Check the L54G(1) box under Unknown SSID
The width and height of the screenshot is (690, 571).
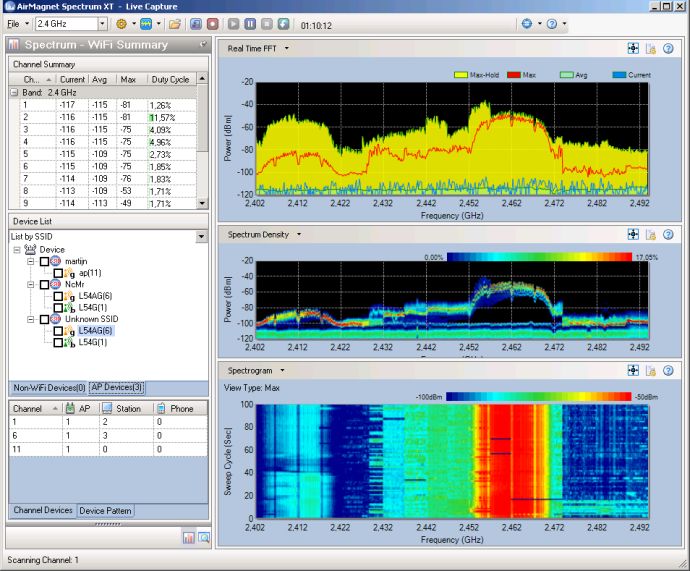(x=58, y=342)
